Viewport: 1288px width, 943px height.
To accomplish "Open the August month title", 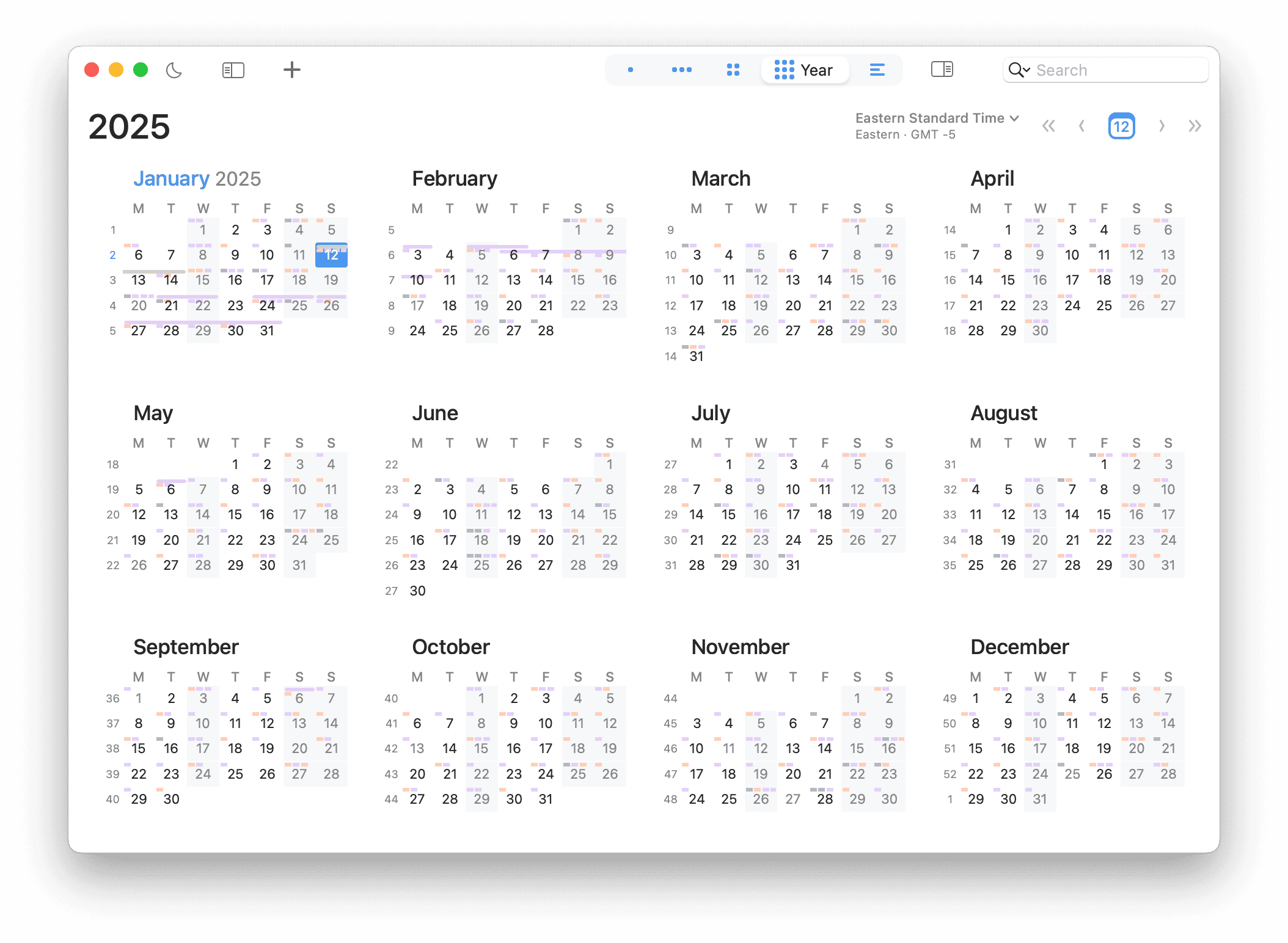I will click(1004, 413).
